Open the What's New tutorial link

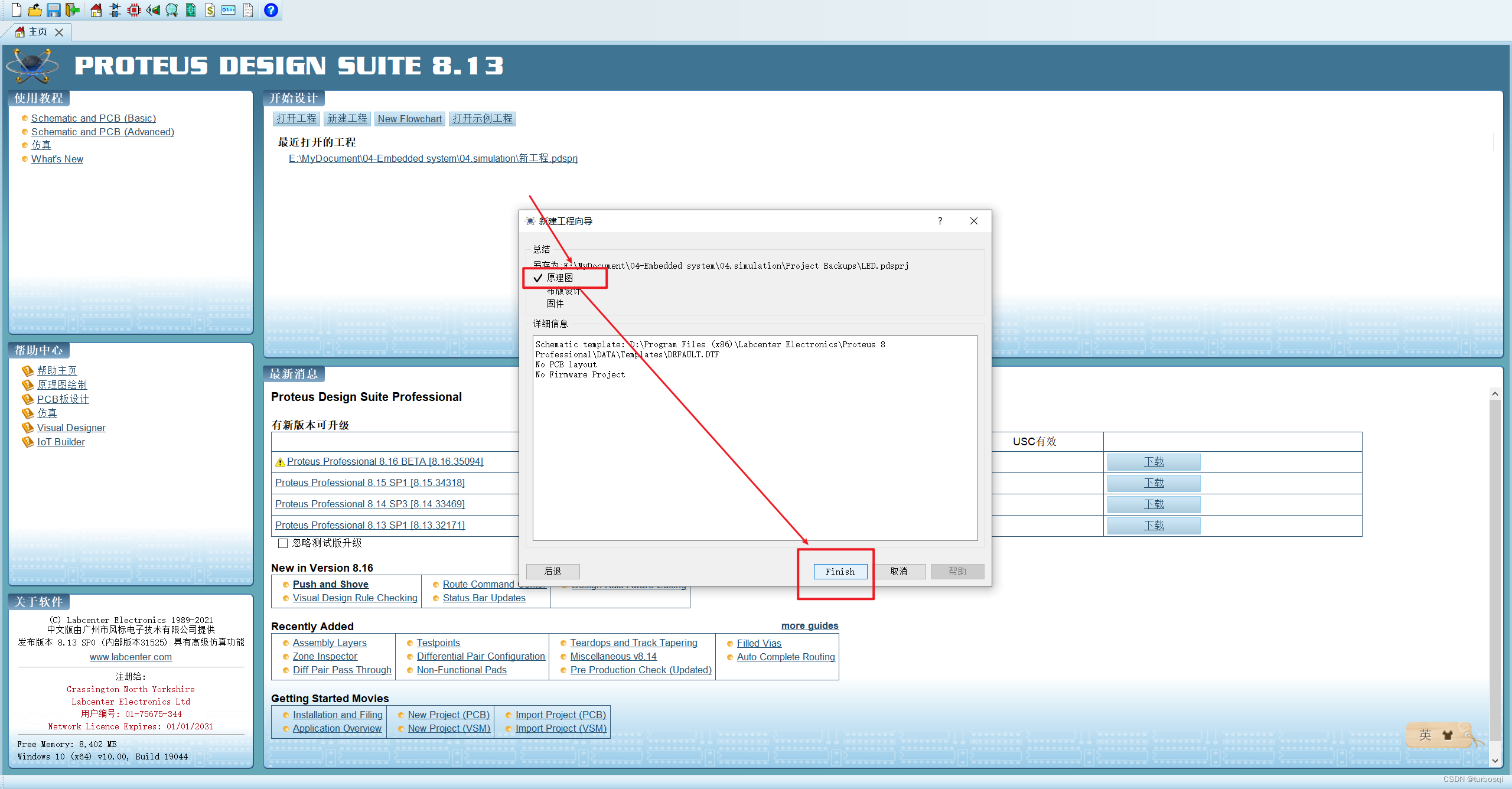pyautogui.click(x=57, y=159)
